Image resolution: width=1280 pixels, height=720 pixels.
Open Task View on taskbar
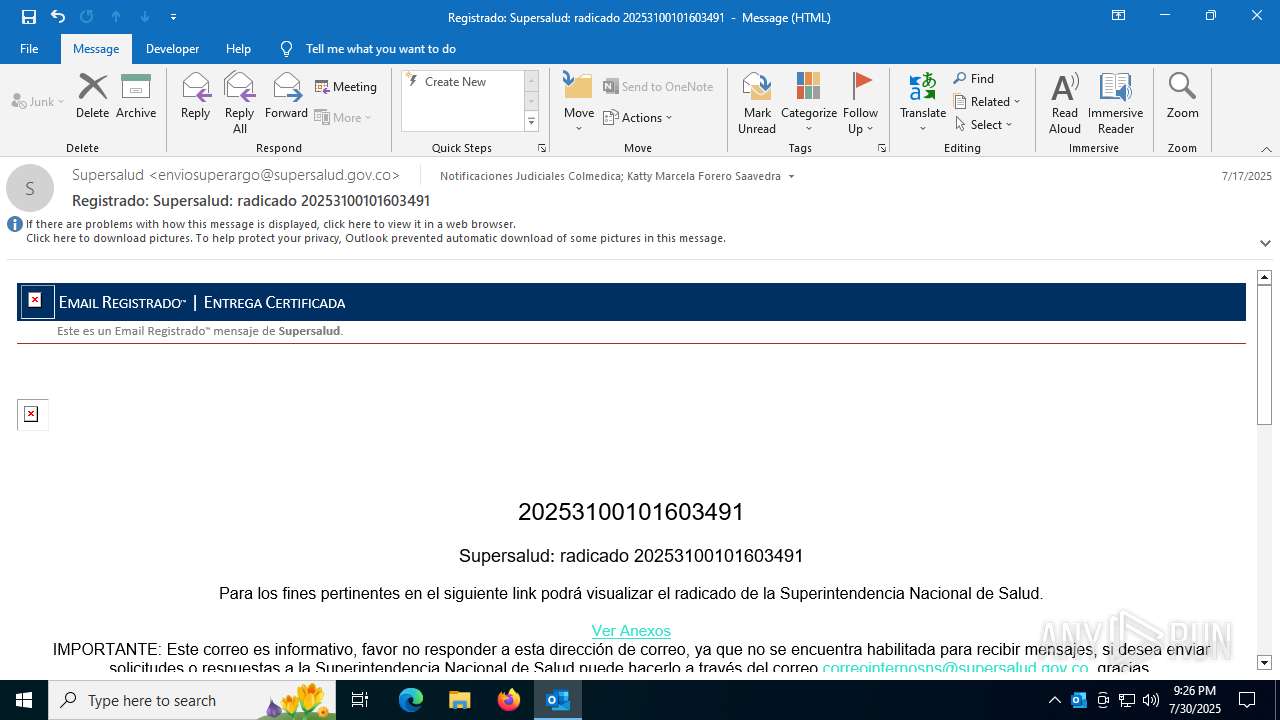[x=361, y=700]
